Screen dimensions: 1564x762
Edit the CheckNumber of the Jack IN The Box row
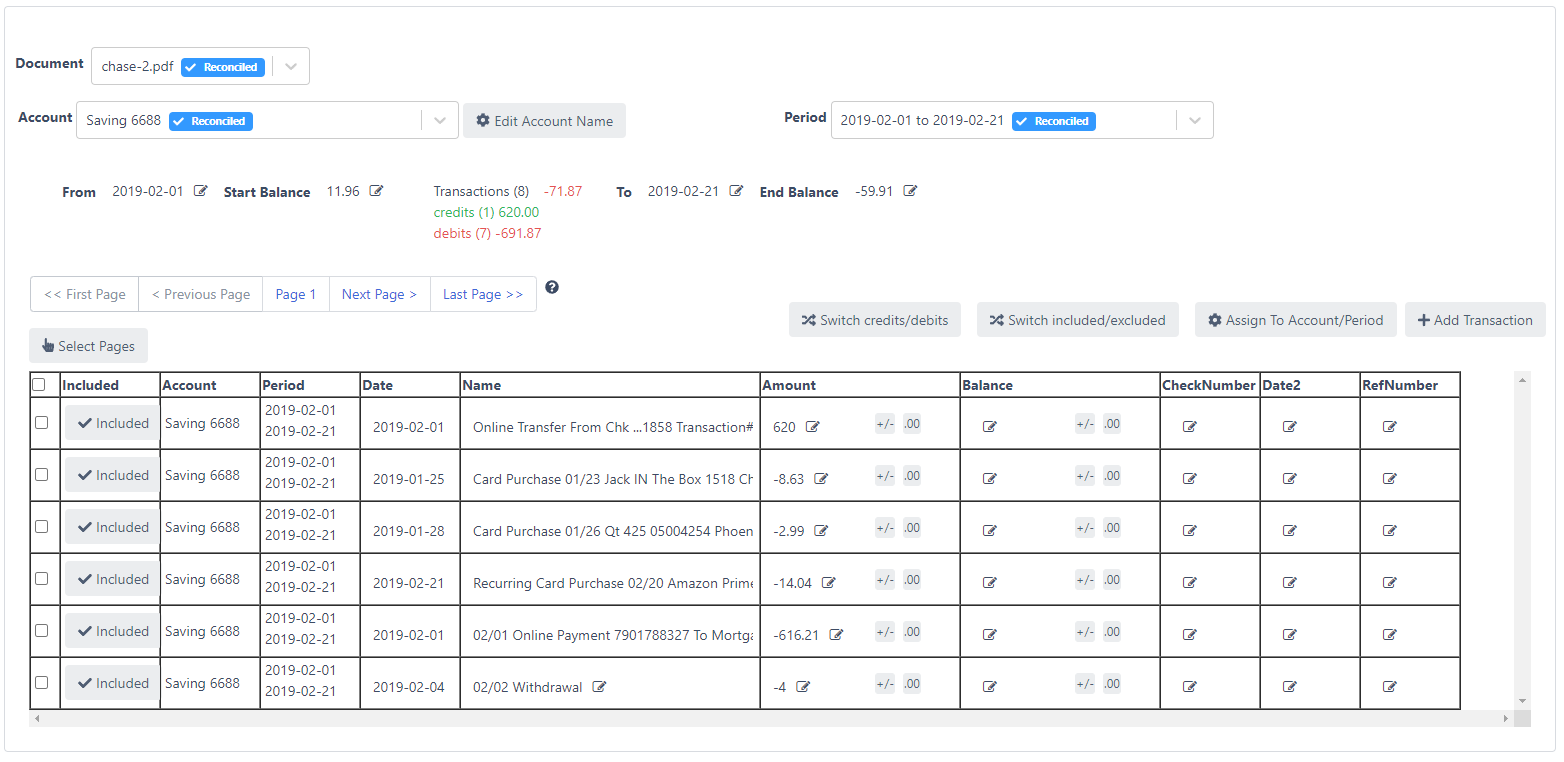coord(1189,478)
